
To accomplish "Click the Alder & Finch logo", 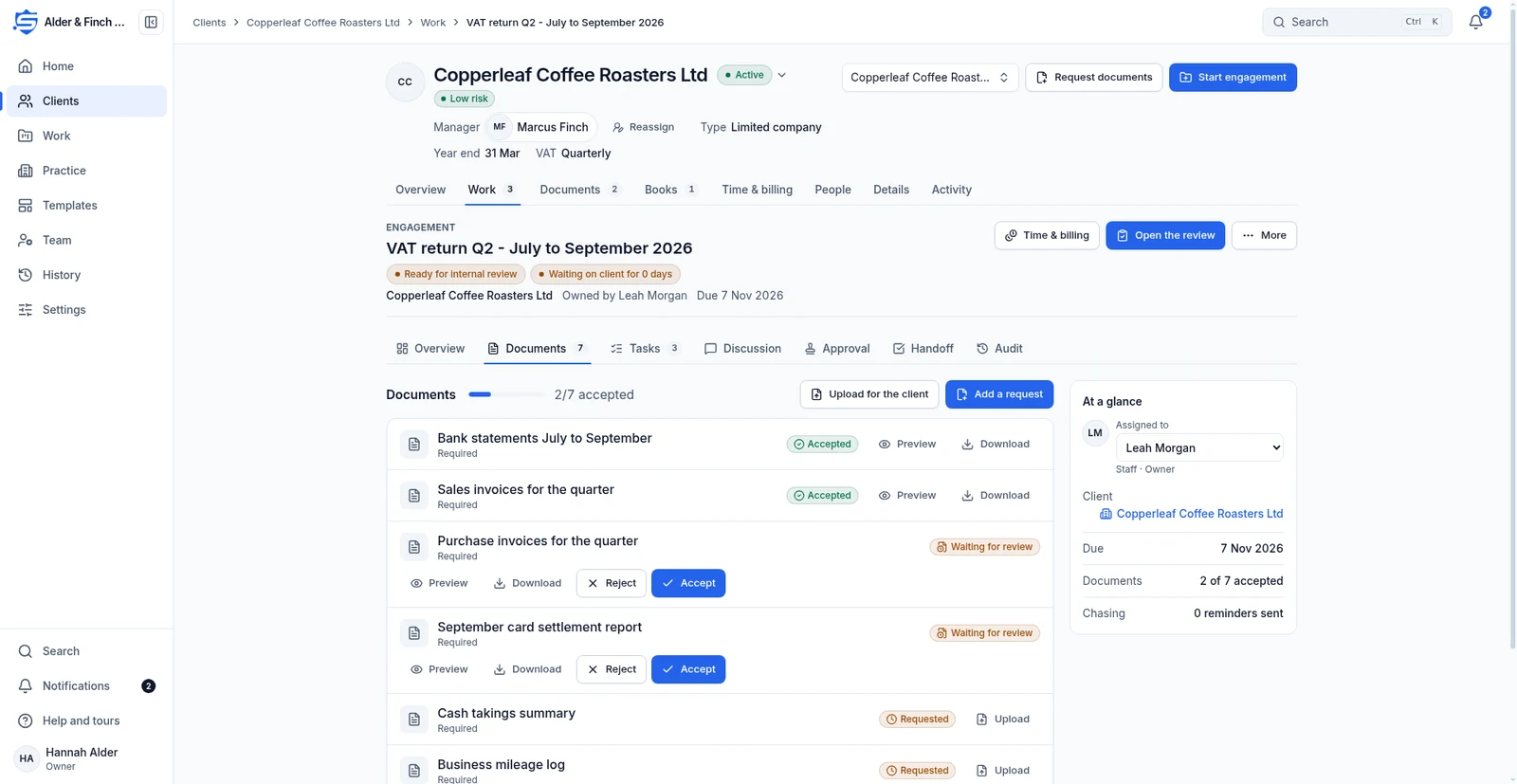I will click(x=26, y=22).
